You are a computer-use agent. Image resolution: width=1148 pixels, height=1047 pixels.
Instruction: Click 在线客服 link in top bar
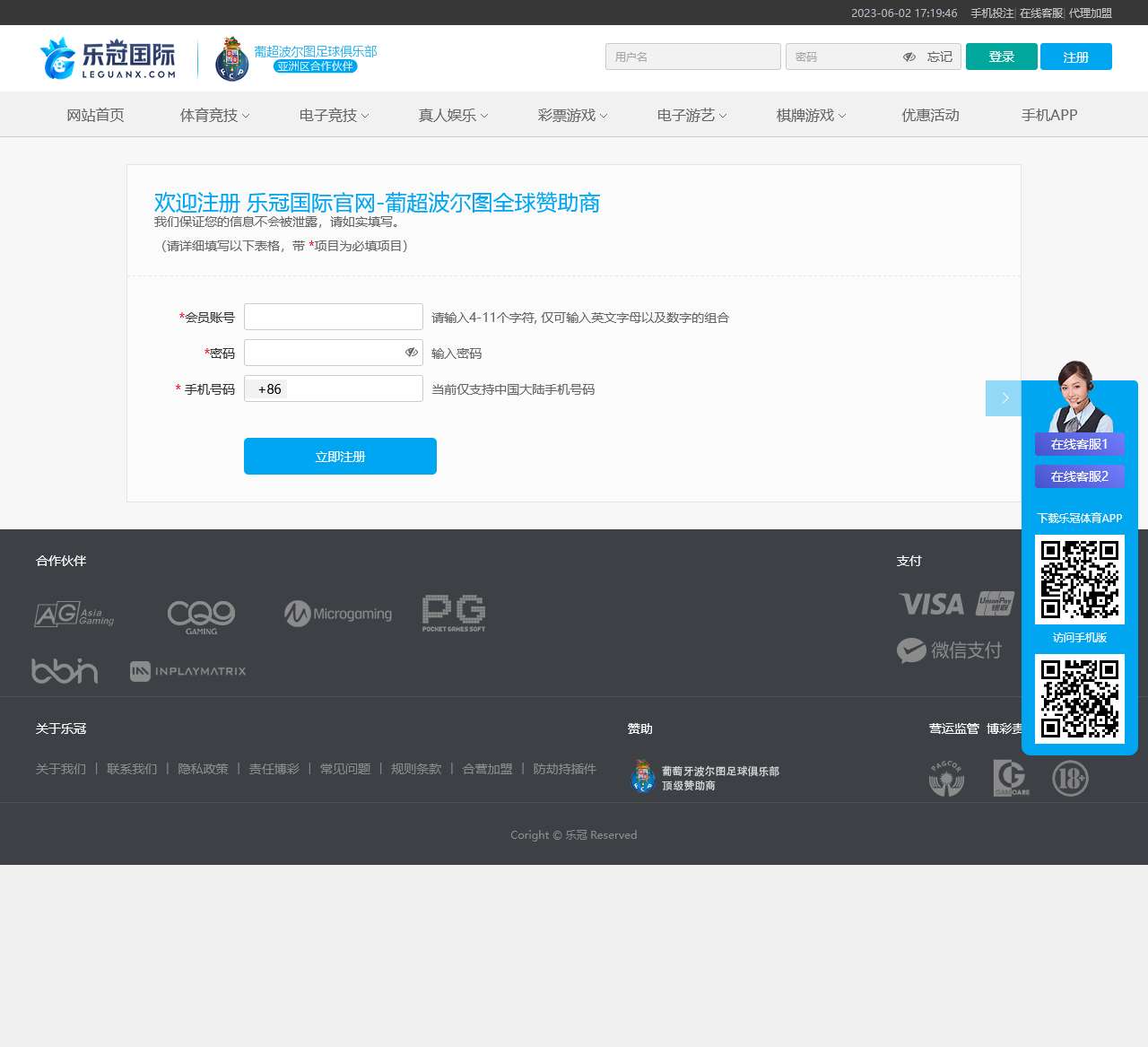[x=1041, y=13]
